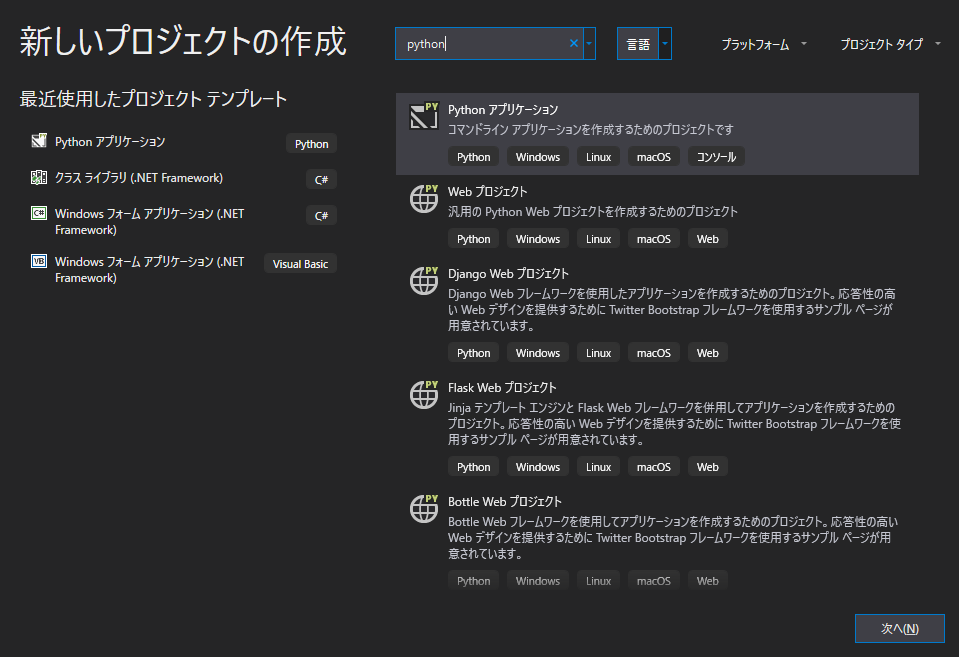The width and height of the screenshot is (959, 657).
Task: Click C# Windows フォーム アプリケーション icon
Action: pyautogui.click(x=39, y=213)
